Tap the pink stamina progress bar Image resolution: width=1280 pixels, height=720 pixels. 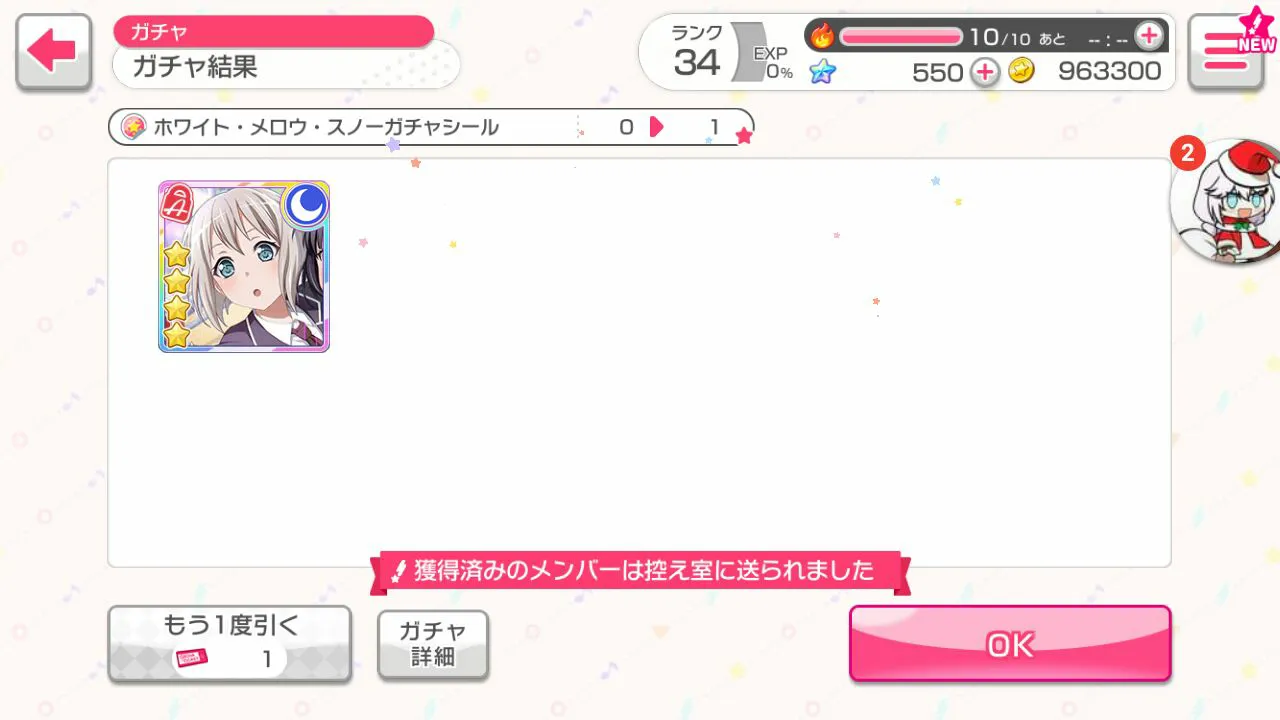click(x=901, y=37)
